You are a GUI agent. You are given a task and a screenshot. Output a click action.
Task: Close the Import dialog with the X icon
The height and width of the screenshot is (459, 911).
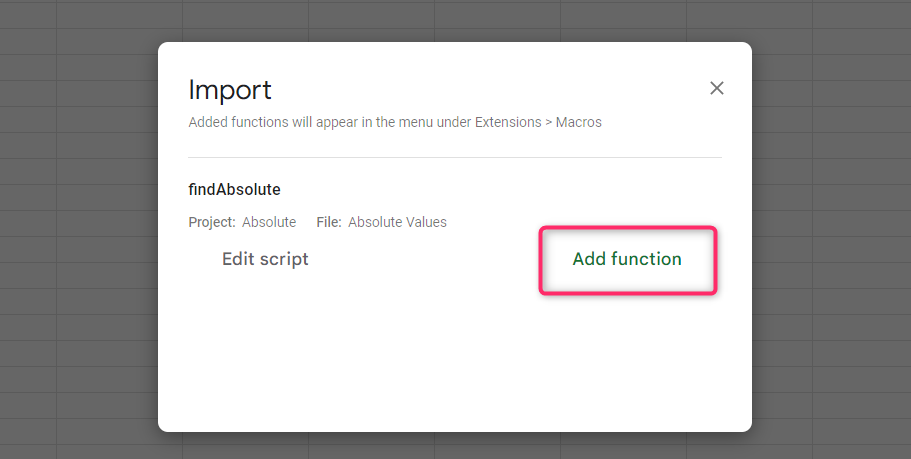(716, 88)
